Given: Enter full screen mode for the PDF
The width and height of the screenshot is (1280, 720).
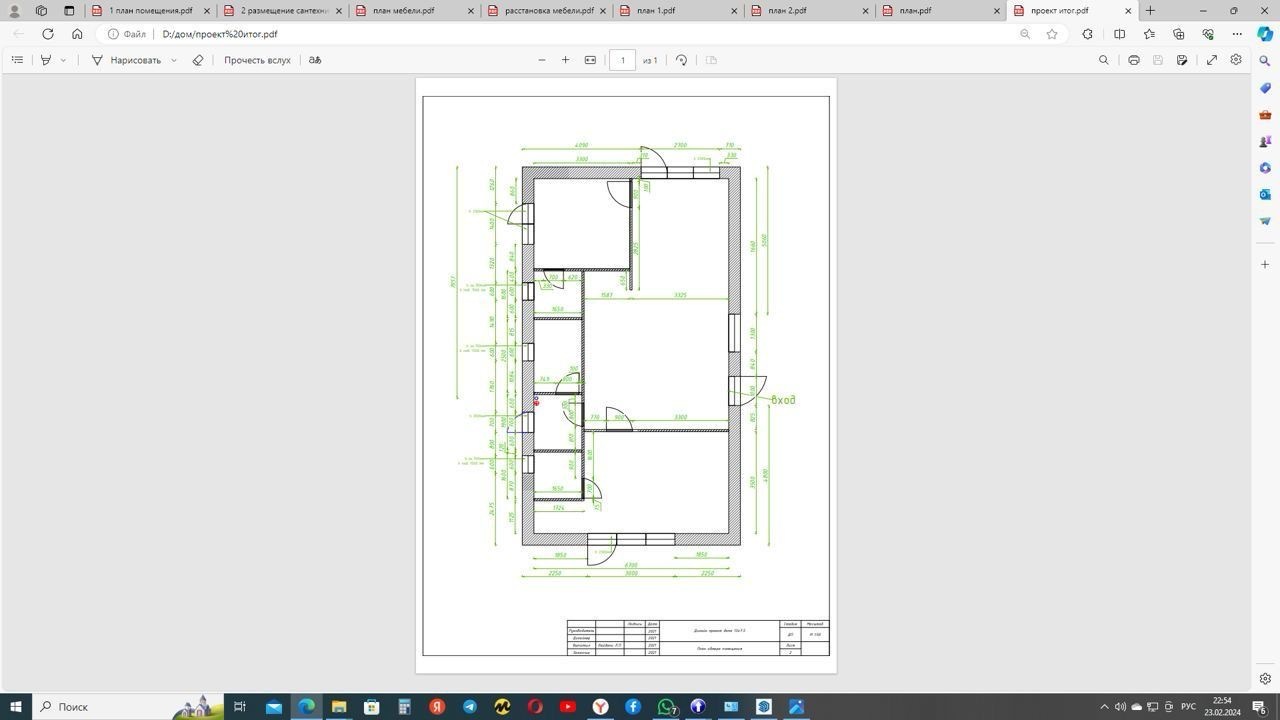Looking at the screenshot, I should [1212, 60].
